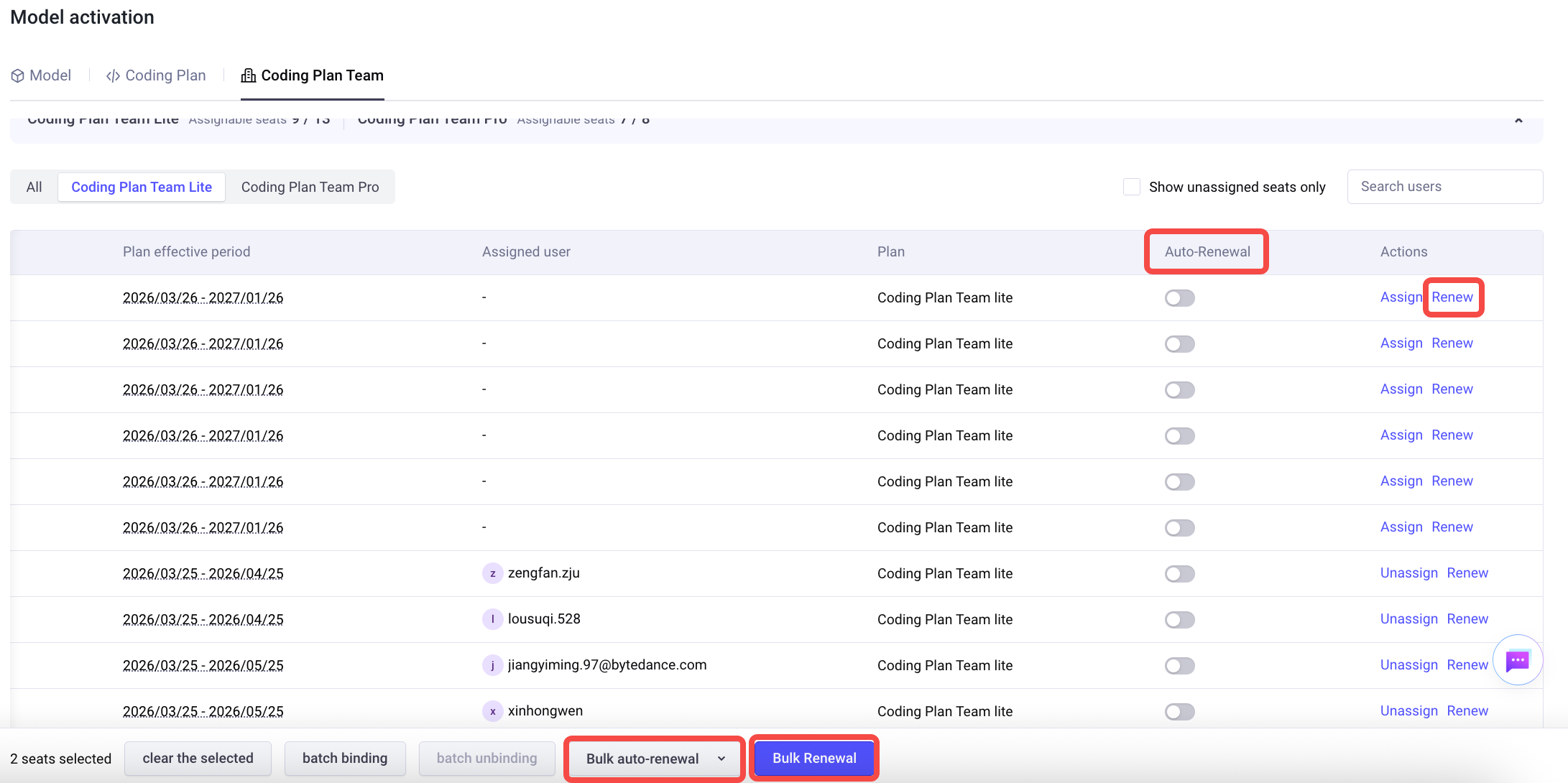1568x783 pixels.
Task: Collapse the seats summary panel chevron
Action: [x=1518, y=121]
